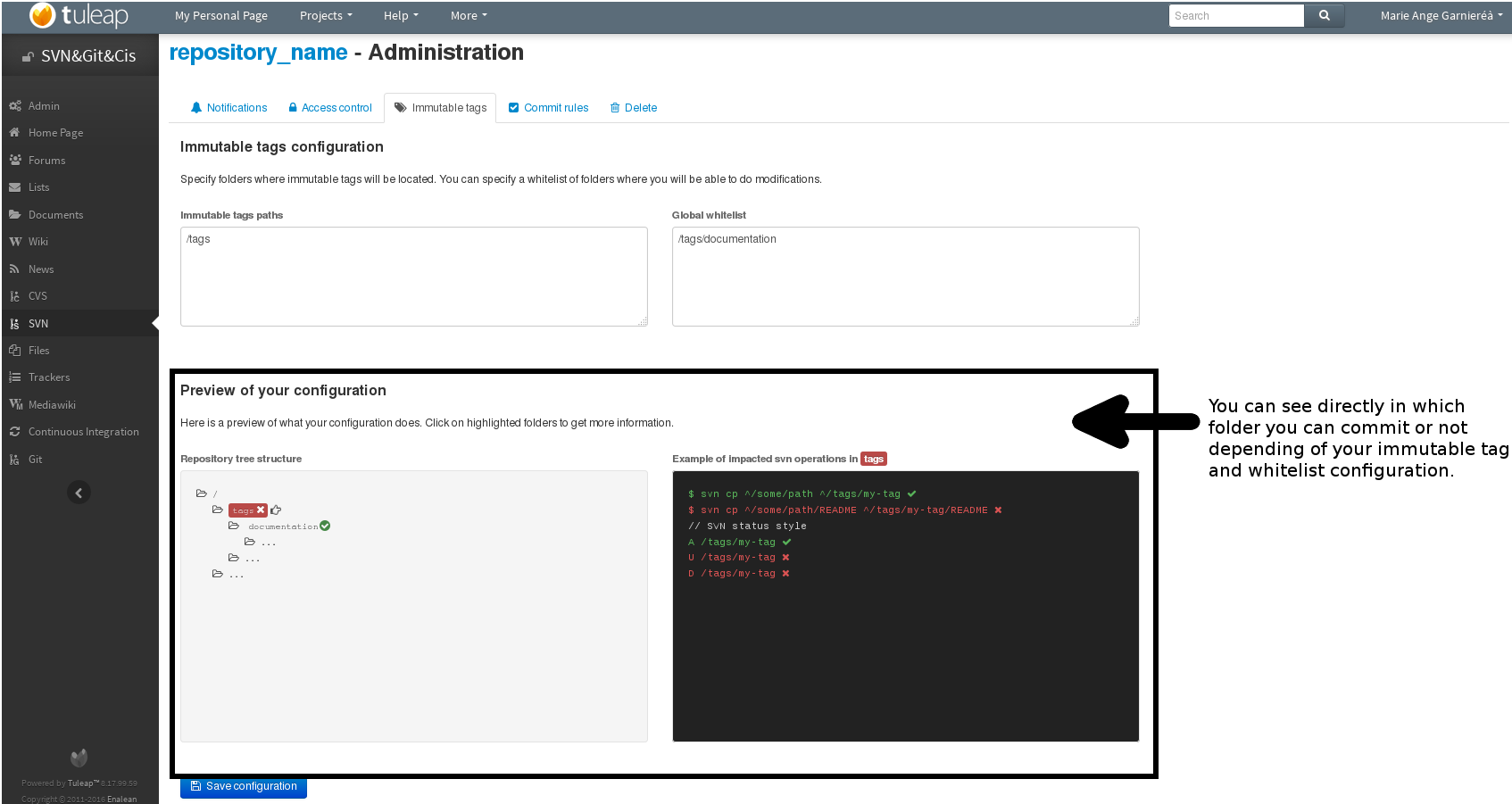Screen dimensions: 1512x804
Task: Open the Projects dropdown menu
Action: pos(326,15)
